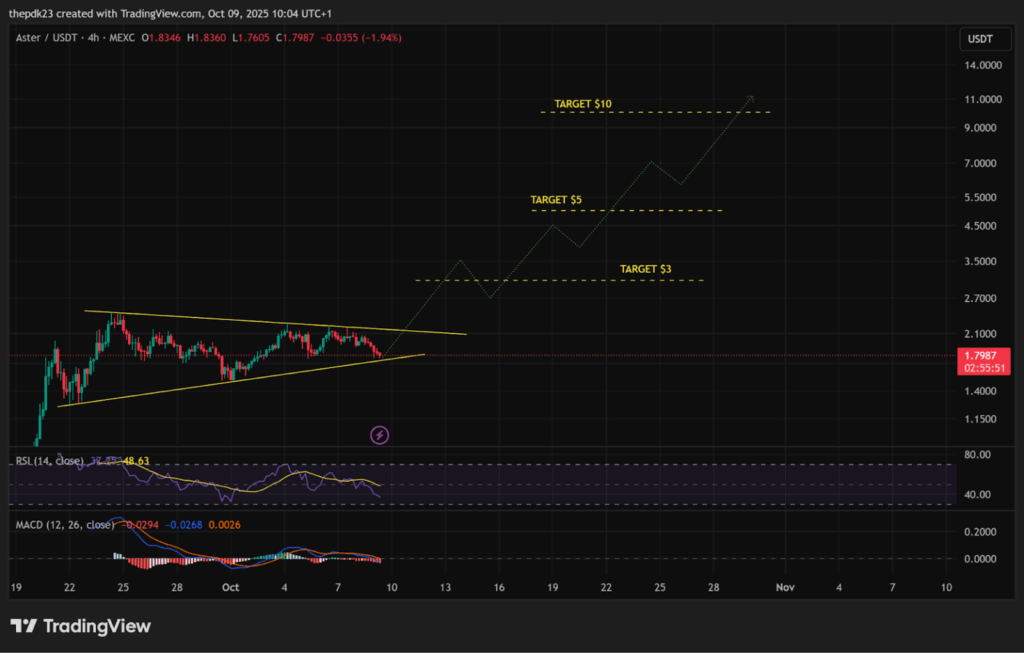Click the Oct label on the time axis
This screenshot has width=1024, height=653.
click(230, 588)
